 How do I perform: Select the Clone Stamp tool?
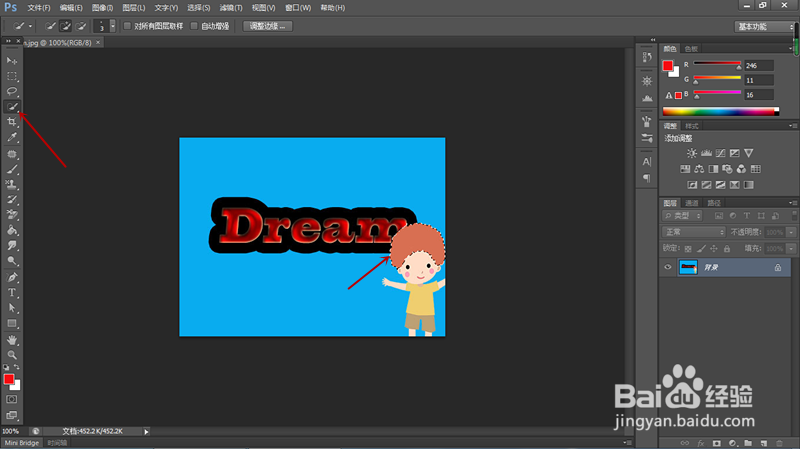tap(12, 184)
